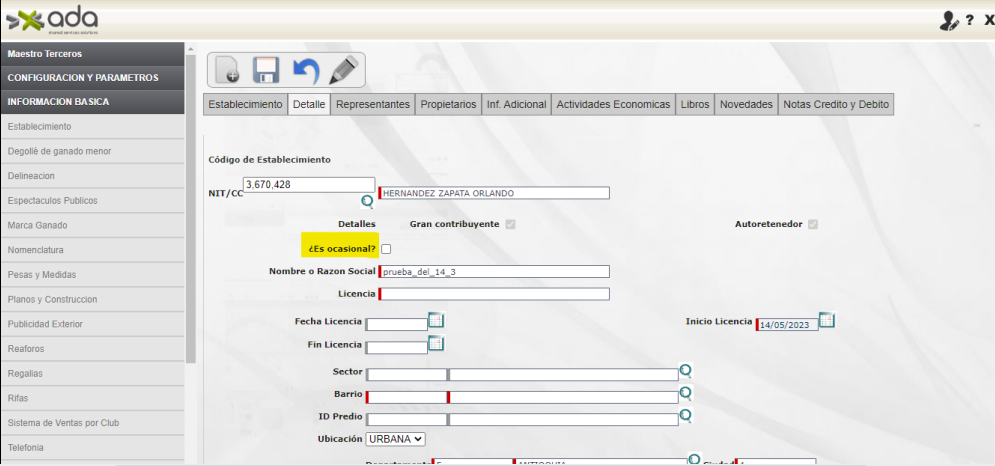Click the Edit pencil icon
Image resolution: width=995 pixels, height=466 pixels.
click(344, 71)
